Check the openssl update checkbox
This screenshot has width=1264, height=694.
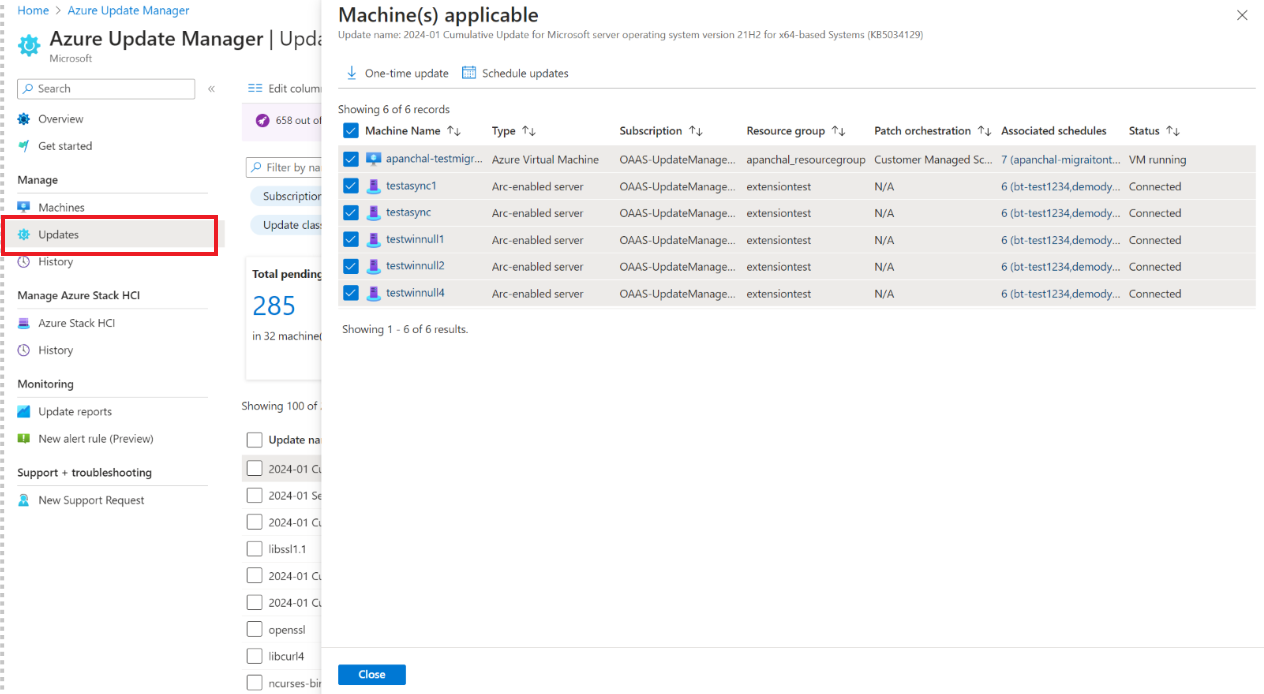click(x=255, y=630)
